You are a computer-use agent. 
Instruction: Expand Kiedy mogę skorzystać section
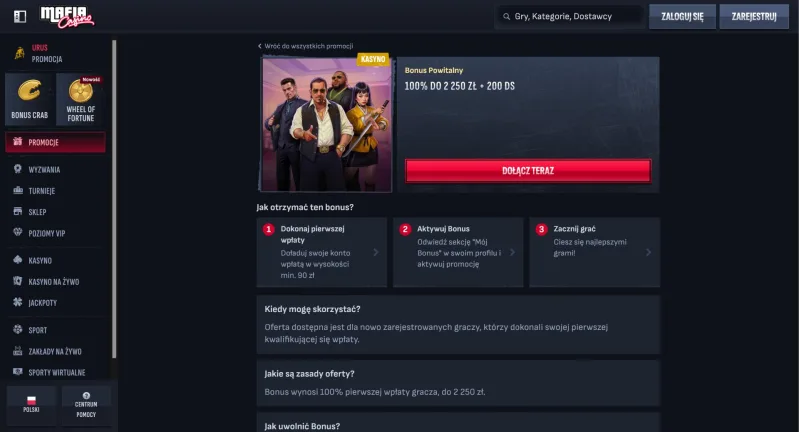(458, 325)
